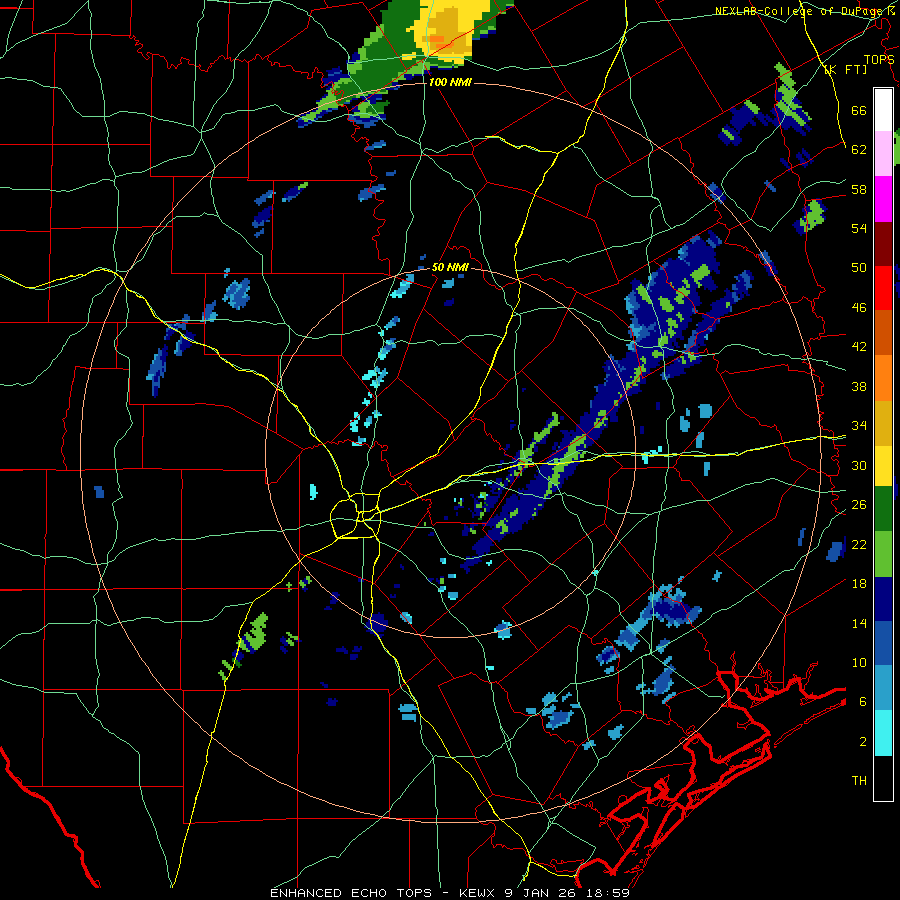Pick the cyan legend swatch
The width and height of the screenshot is (900, 900).
click(883, 733)
